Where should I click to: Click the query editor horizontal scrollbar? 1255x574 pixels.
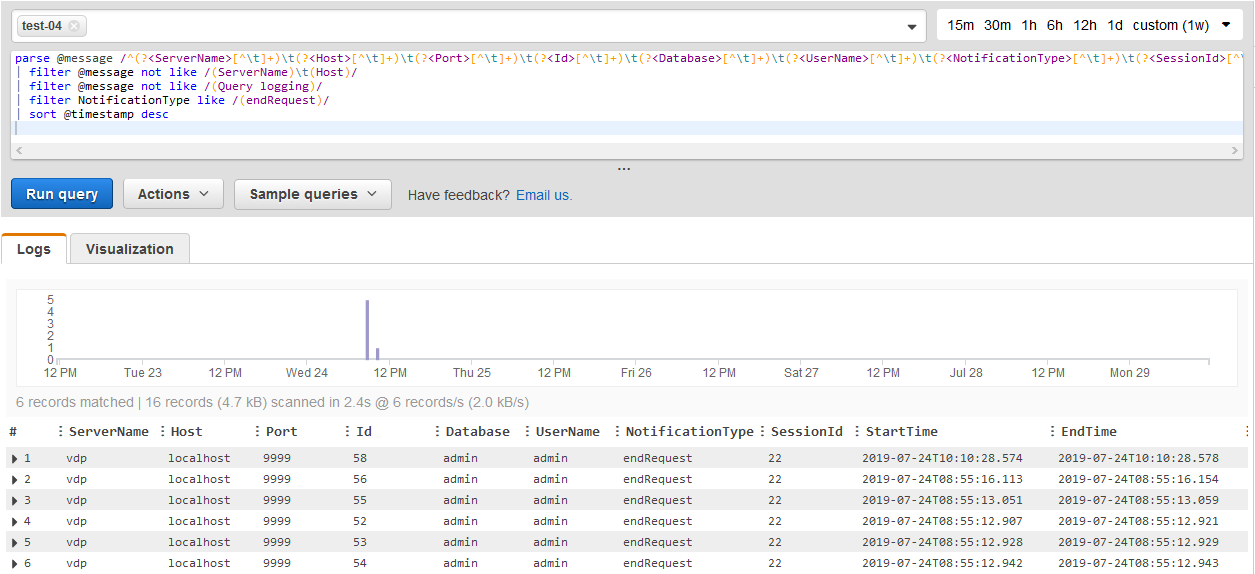[627, 151]
